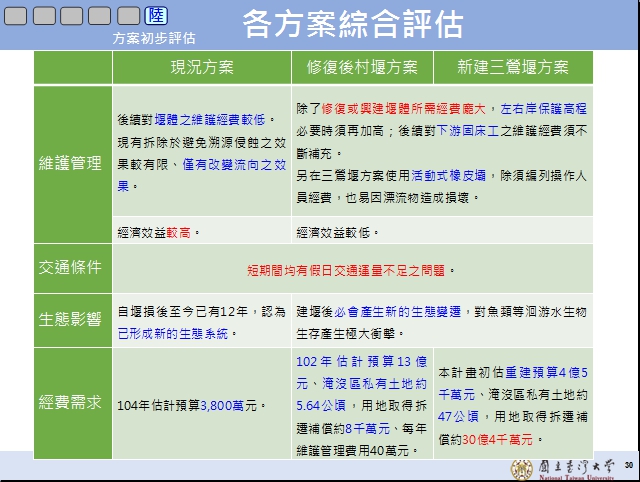Click the blue text 5.64公頃
The height and width of the screenshot is (482, 640).
(x=321, y=406)
